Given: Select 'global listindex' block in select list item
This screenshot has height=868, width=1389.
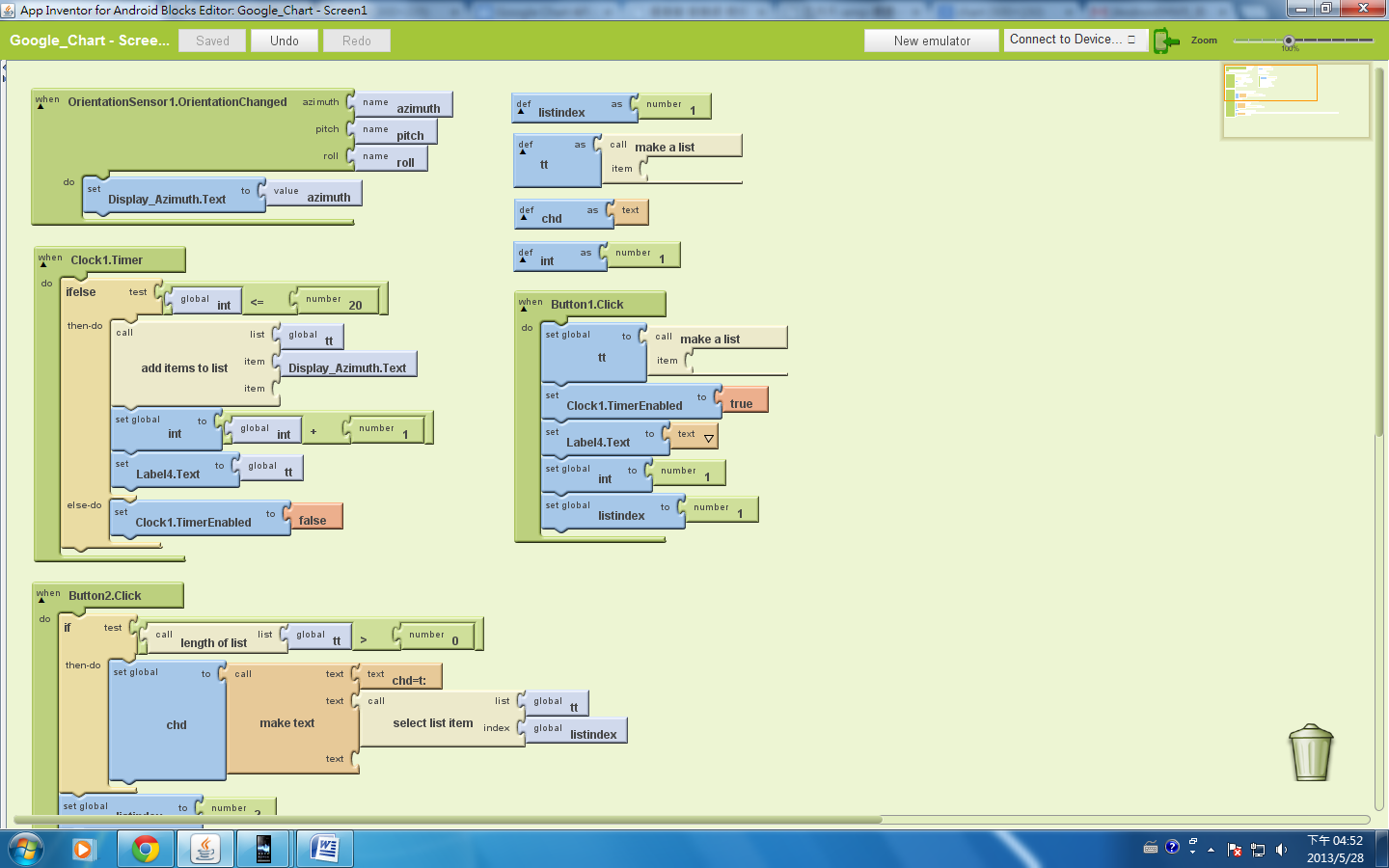Looking at the screenshot, I should pos(573,731).
